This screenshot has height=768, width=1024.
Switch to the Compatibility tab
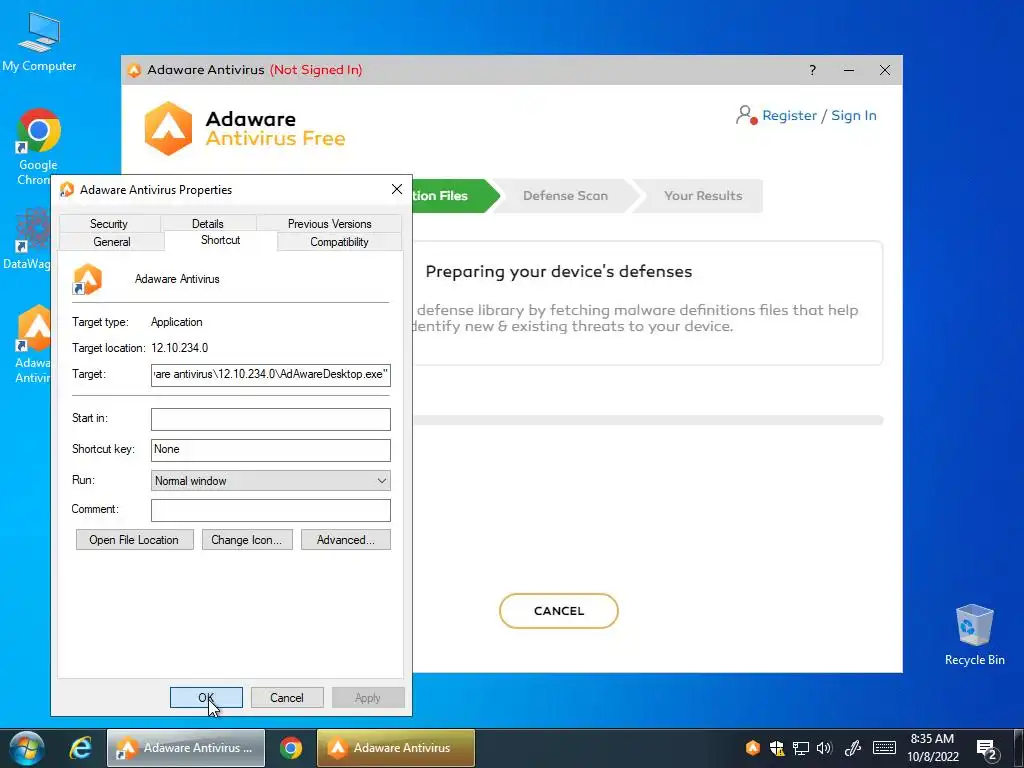pyautogui.click(x=339, y=242)
